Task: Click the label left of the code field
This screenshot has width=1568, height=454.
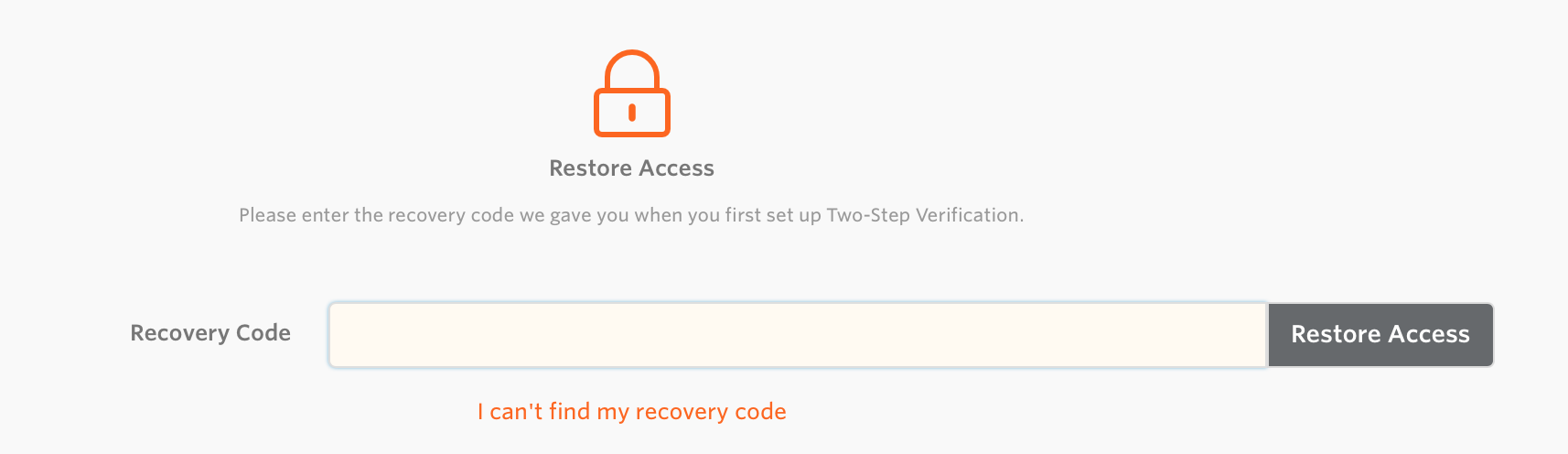Action: [x=210, y=333]
